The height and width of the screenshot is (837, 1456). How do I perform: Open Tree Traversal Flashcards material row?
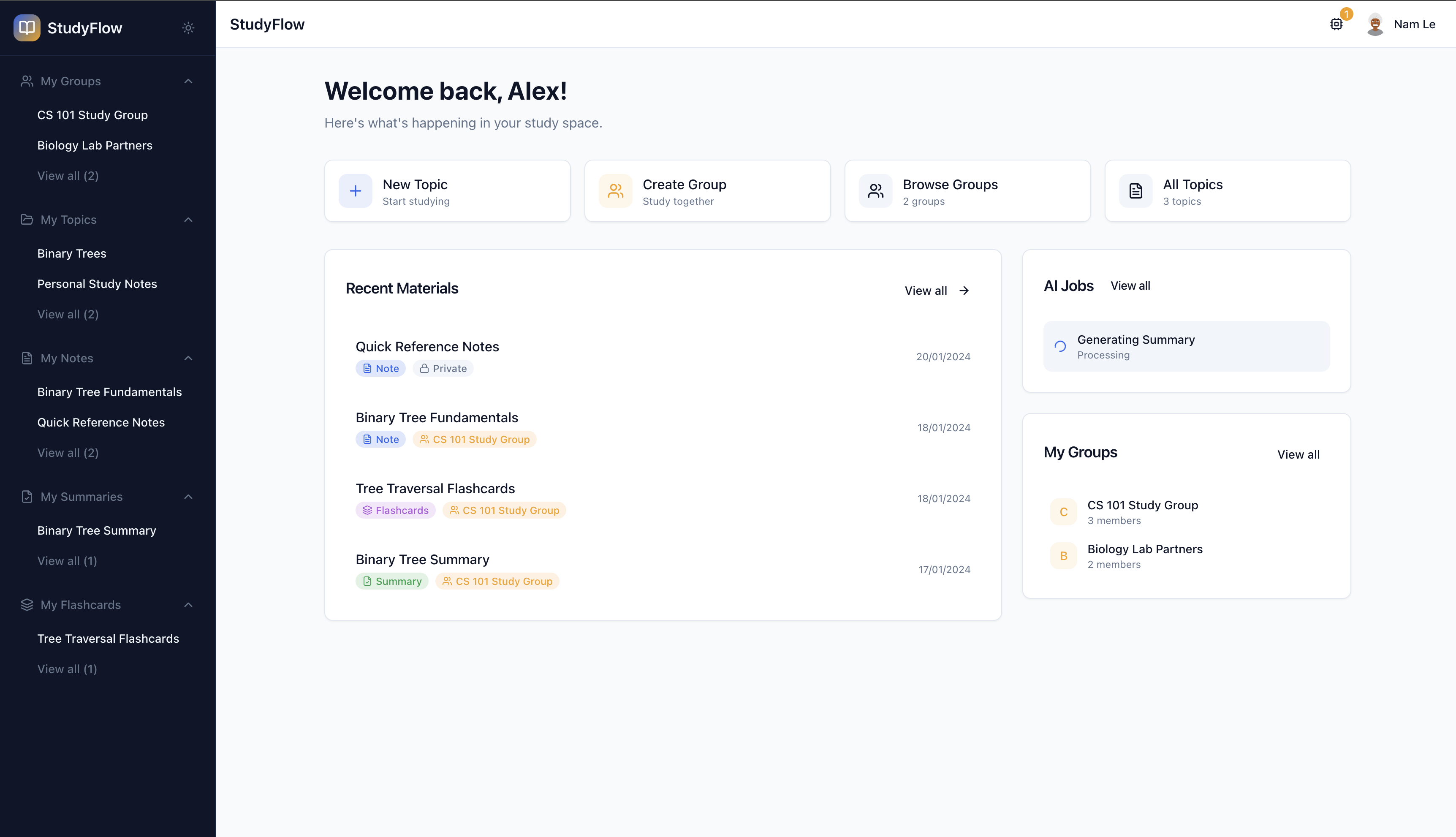[x=435, y=489]
